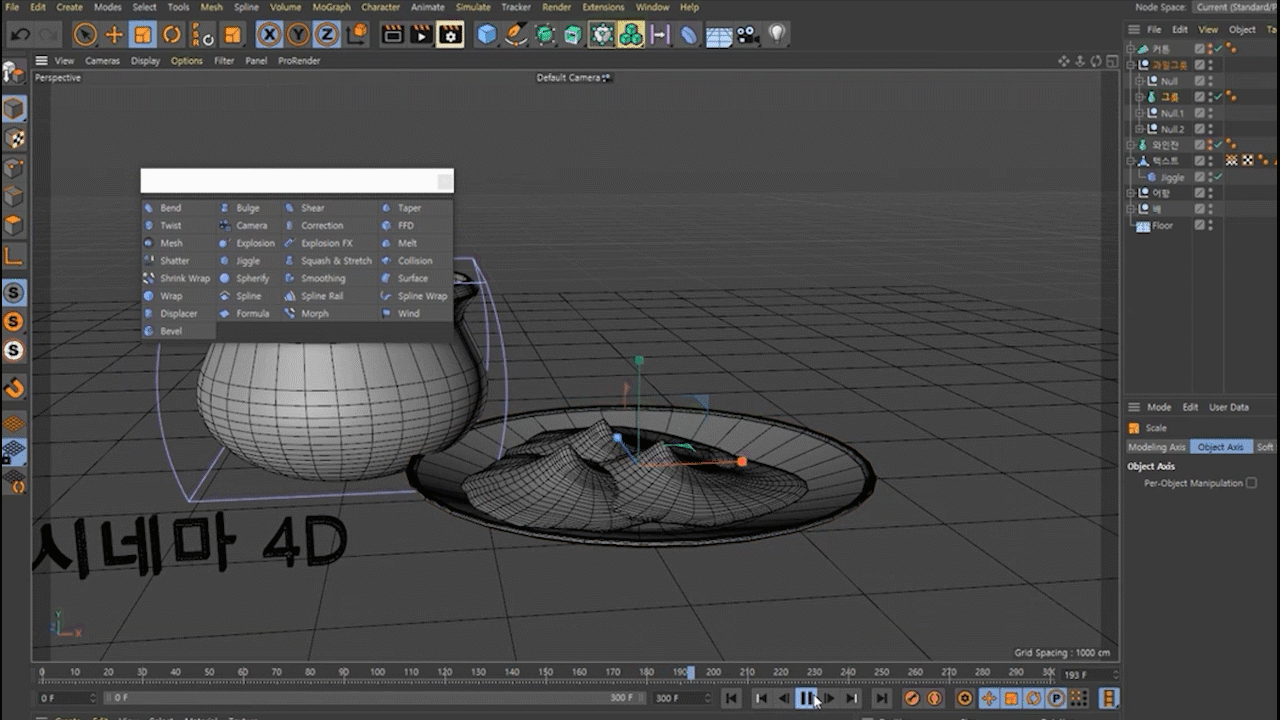Screen dimensions: 1280x720
Task: Enable Per-Object Manipulation checkbox
Action: [x=1251, y=483]
